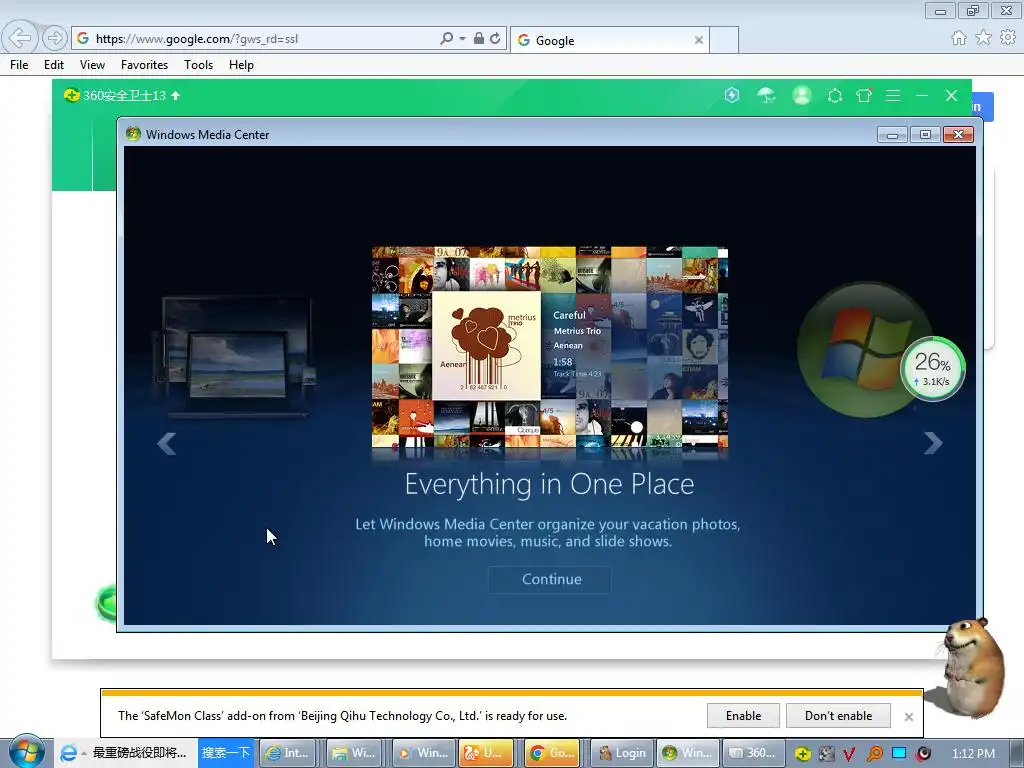
Task: Click the browser Forward arrow button
Action: tap(55, 39)
